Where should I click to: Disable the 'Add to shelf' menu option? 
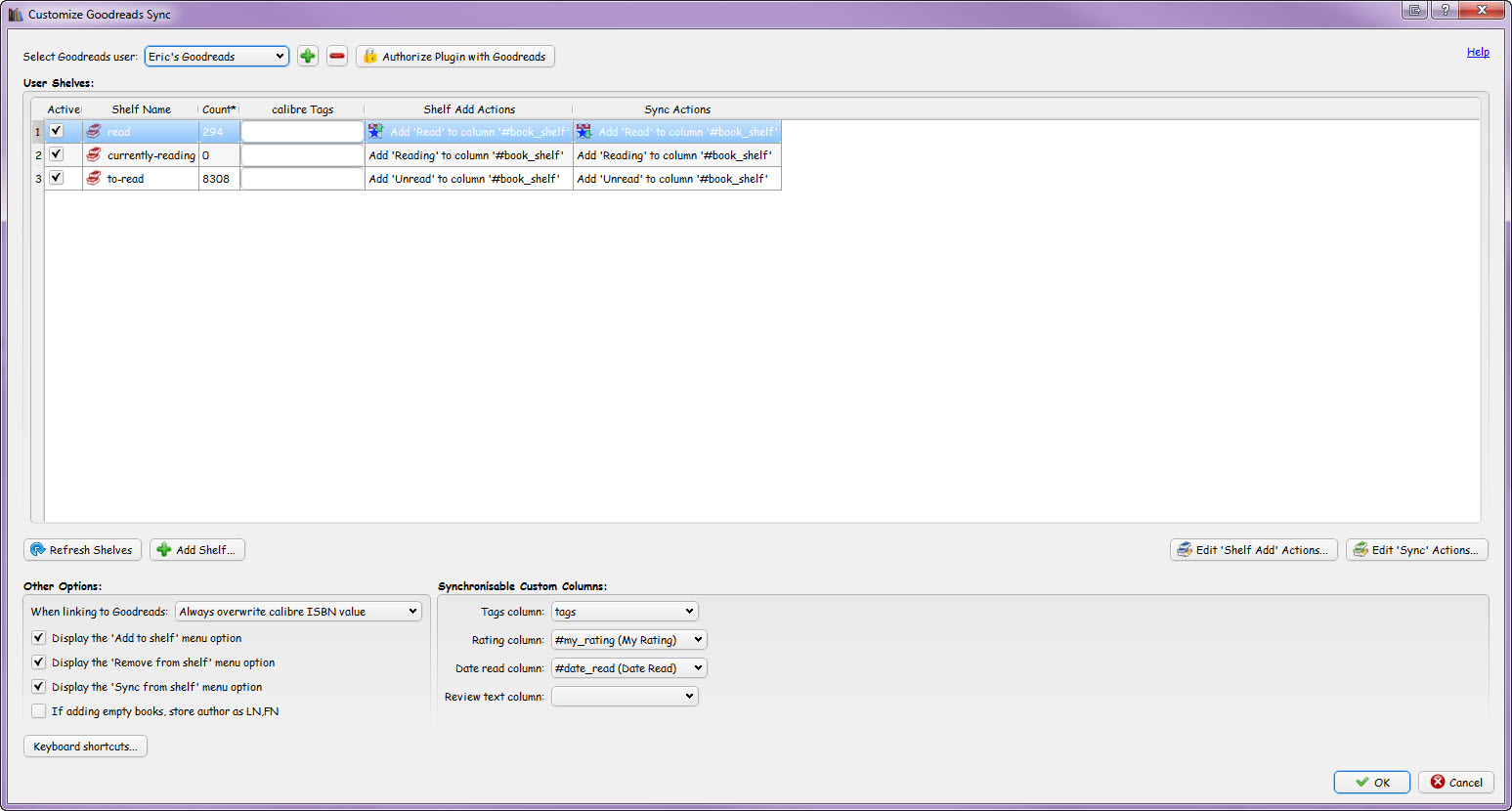(39, 638)
